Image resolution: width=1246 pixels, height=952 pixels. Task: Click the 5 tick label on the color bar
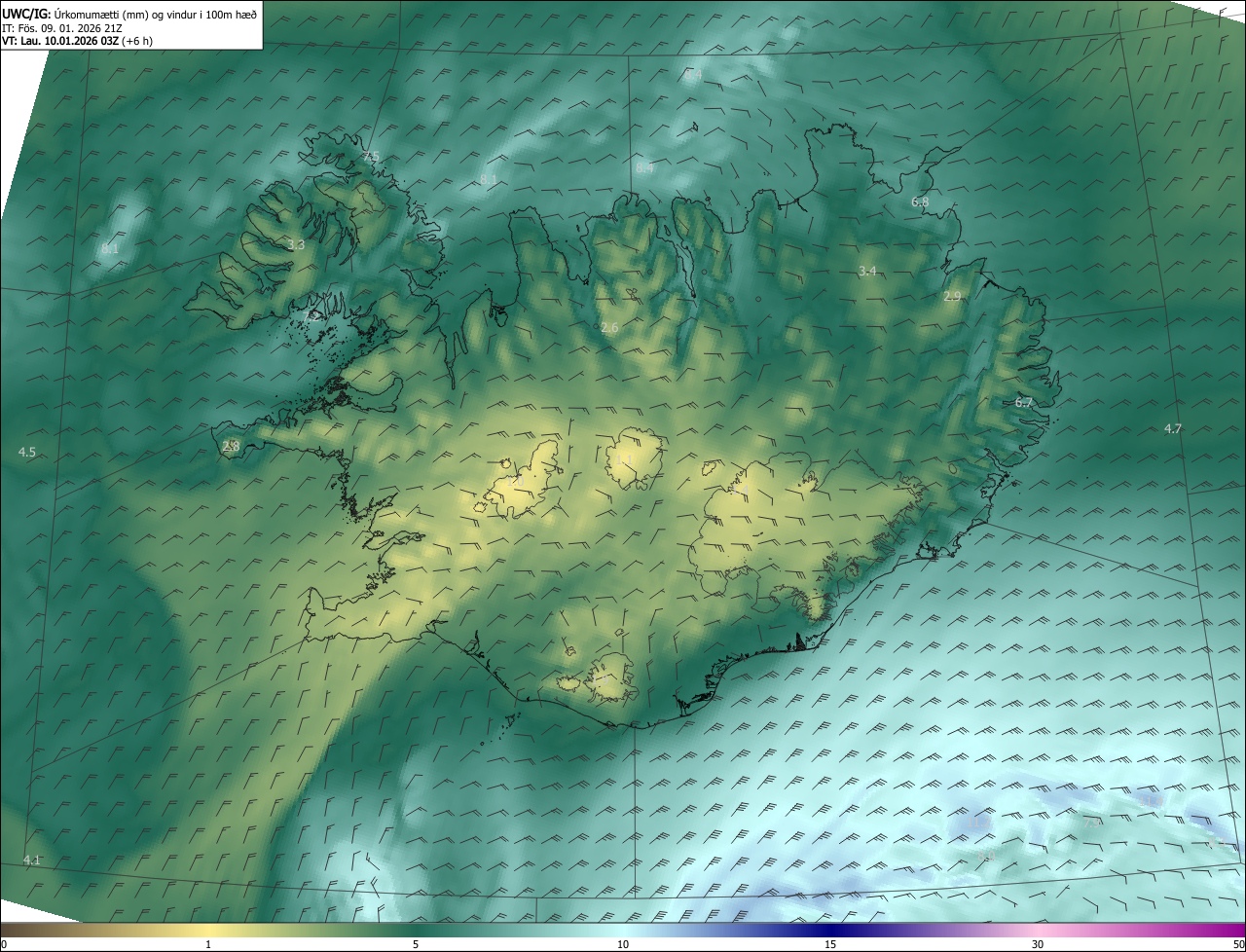click(416, 944)
